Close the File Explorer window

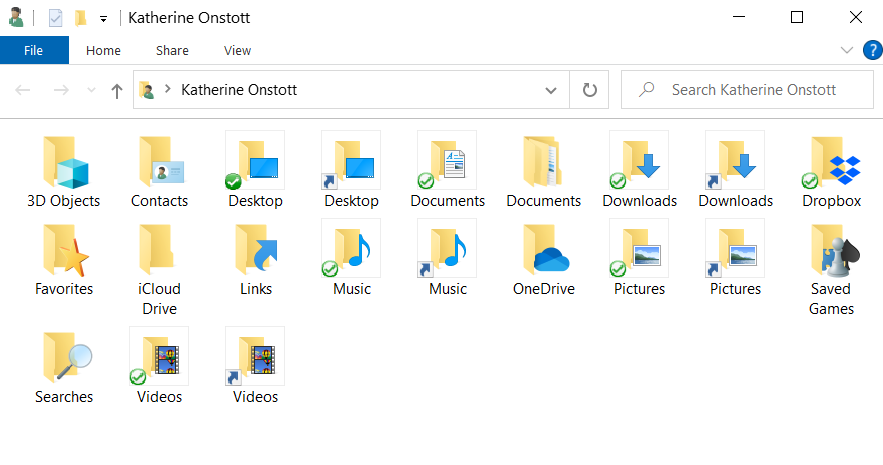[x=855, y=17]
